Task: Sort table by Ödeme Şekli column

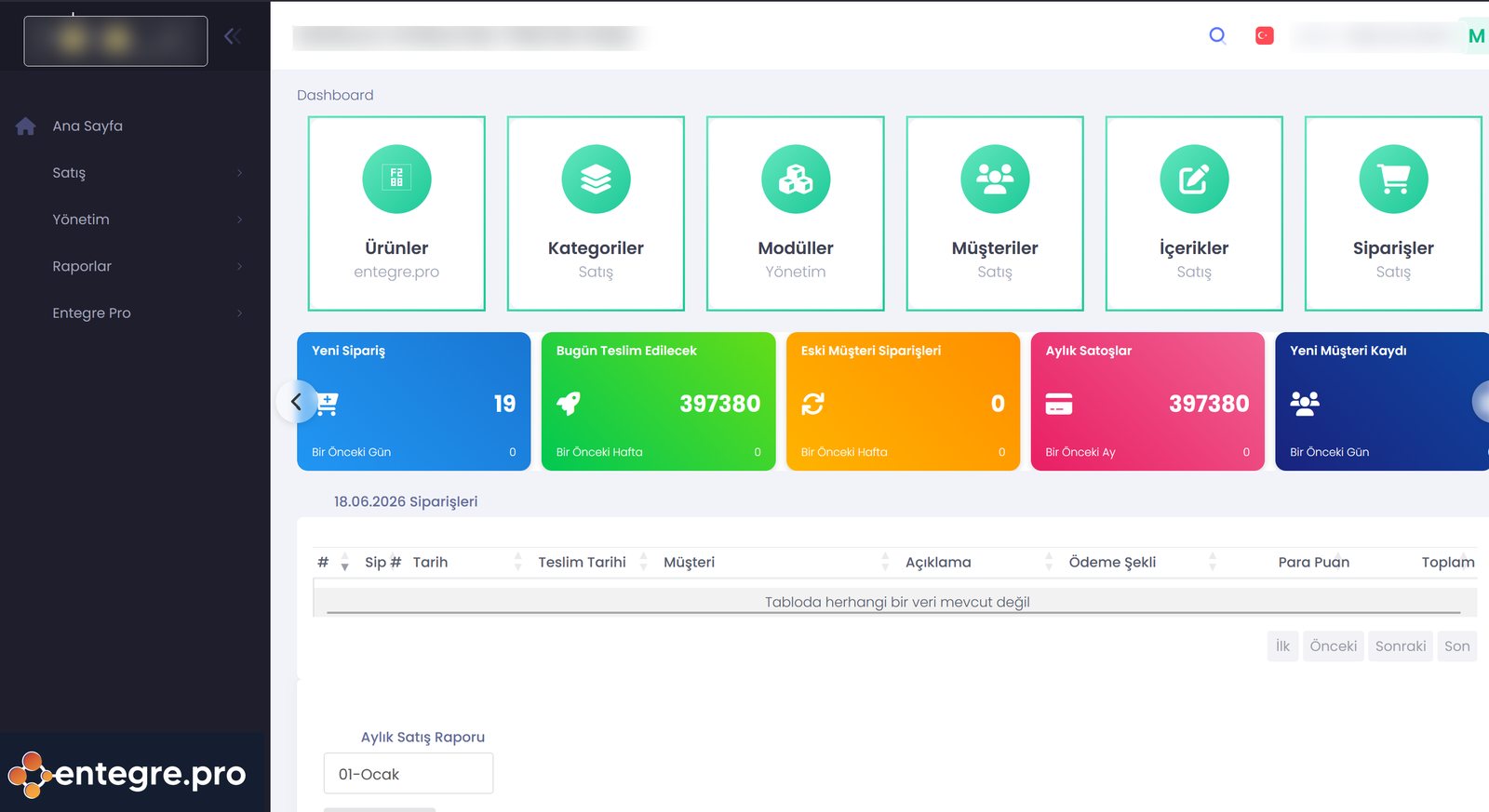Action: [x=1142, y=562]
